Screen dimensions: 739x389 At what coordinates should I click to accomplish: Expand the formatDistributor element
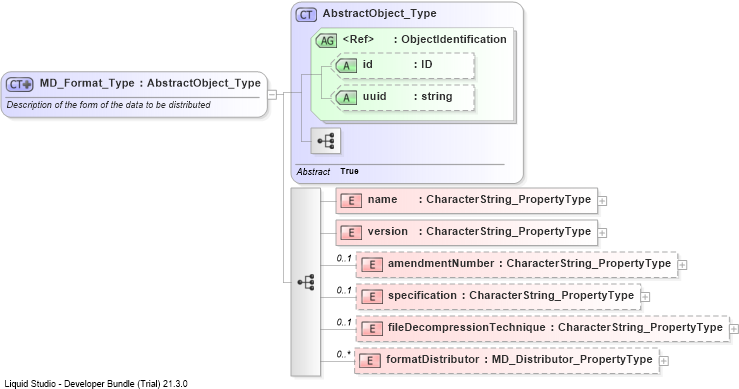(664, 361)
